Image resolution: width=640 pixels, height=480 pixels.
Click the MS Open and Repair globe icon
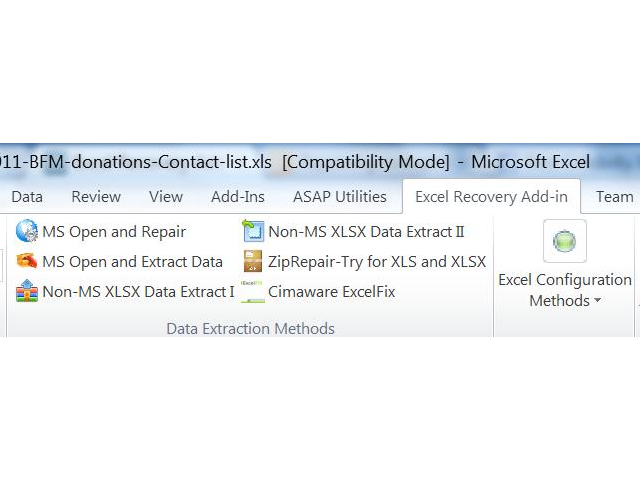27,231
